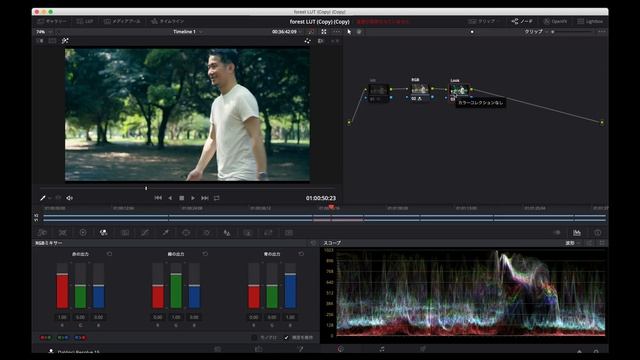This screenshot has width=640, height=360.
Task: Click the red playhead on mini timeline
Action: coord(331,207)
